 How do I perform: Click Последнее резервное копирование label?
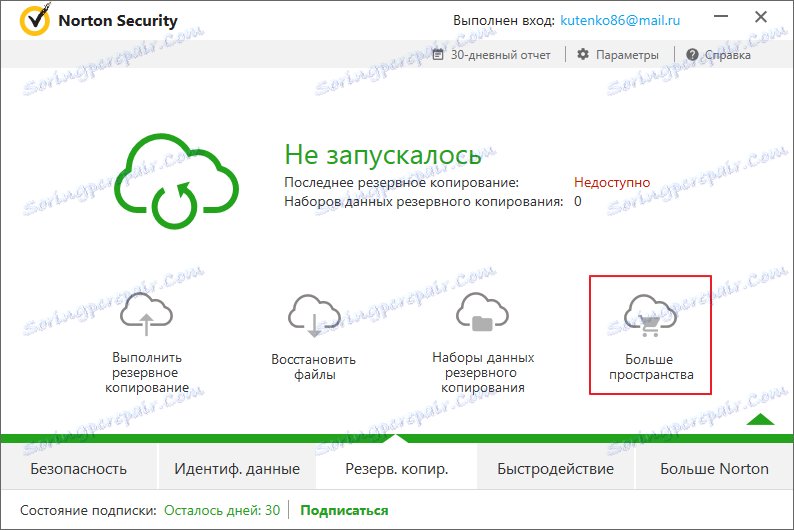click(x=402, y=182)
